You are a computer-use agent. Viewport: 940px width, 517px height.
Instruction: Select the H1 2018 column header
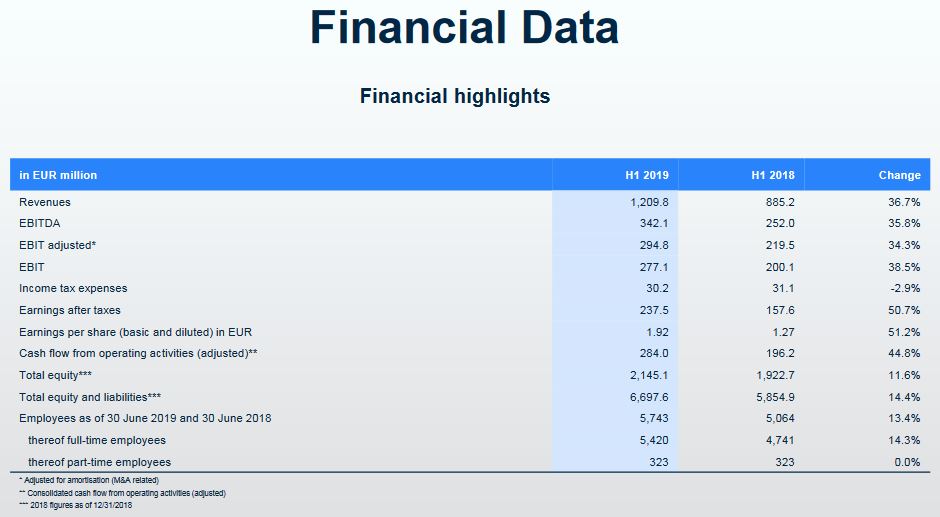[773, 175]
